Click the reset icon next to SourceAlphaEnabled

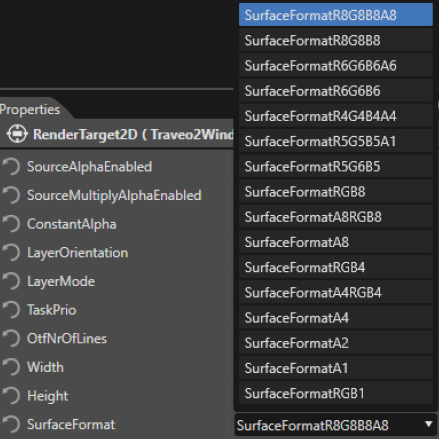click(11, 166)
